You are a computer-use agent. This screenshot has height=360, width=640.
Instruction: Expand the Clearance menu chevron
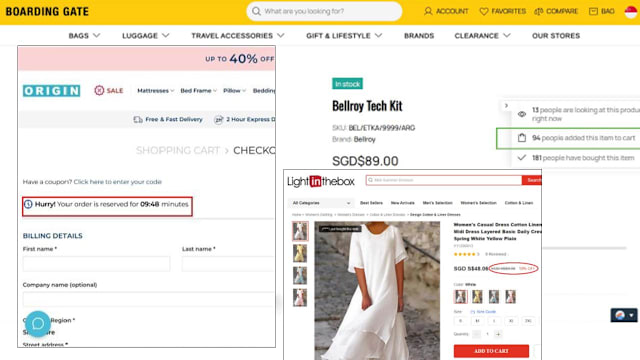(507, 36)
